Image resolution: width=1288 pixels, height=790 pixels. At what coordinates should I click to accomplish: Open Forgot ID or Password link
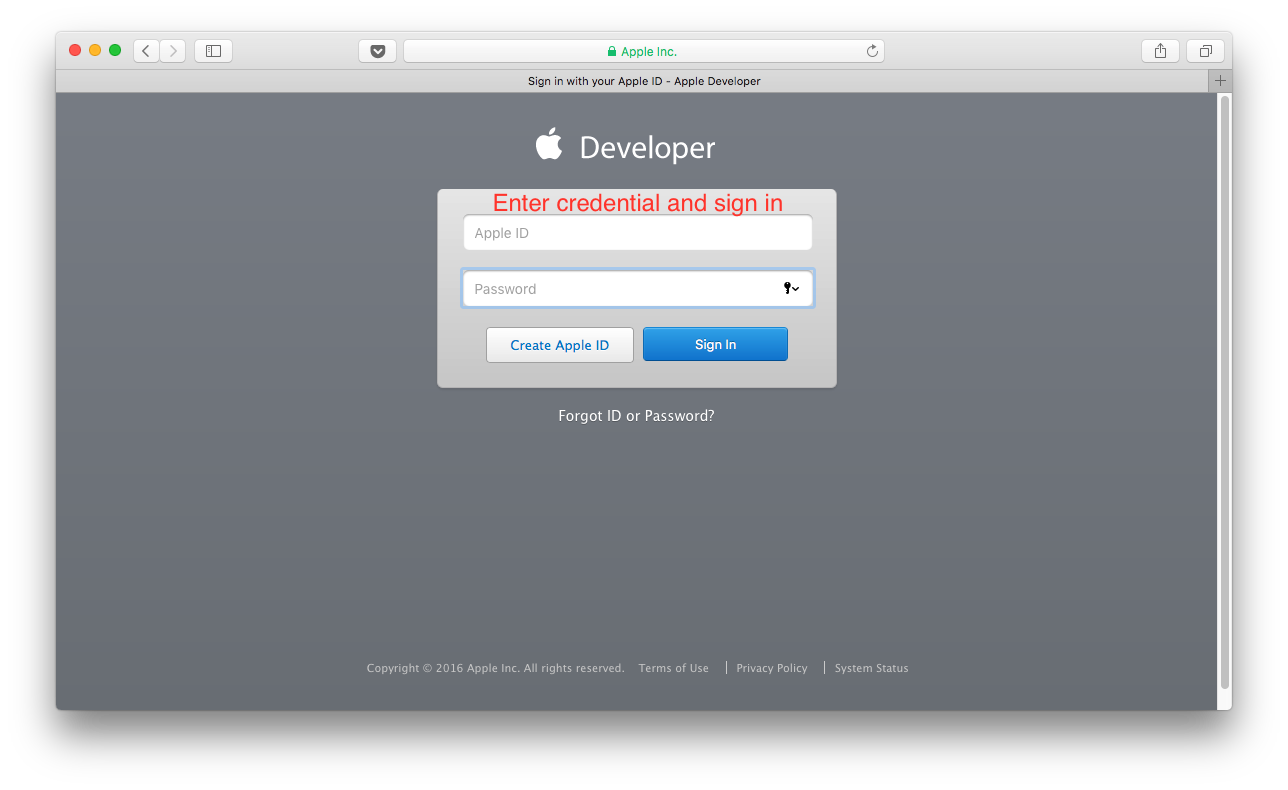(636, 416)
